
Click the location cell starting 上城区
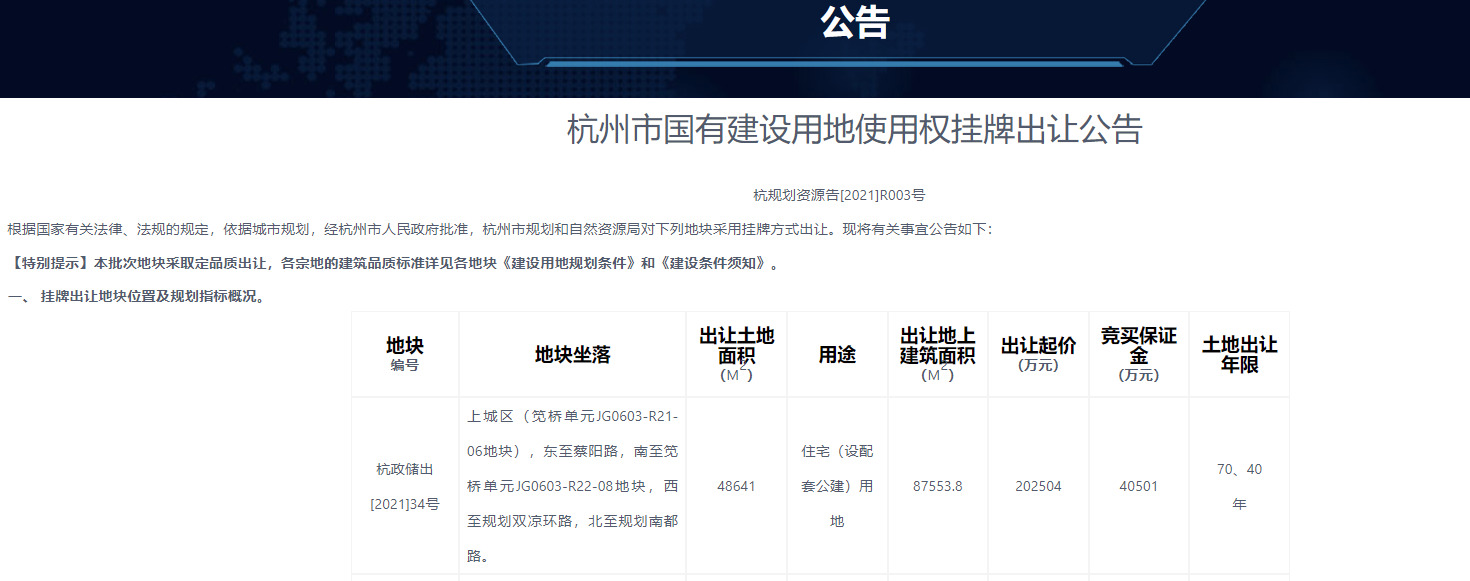(573, 486)
